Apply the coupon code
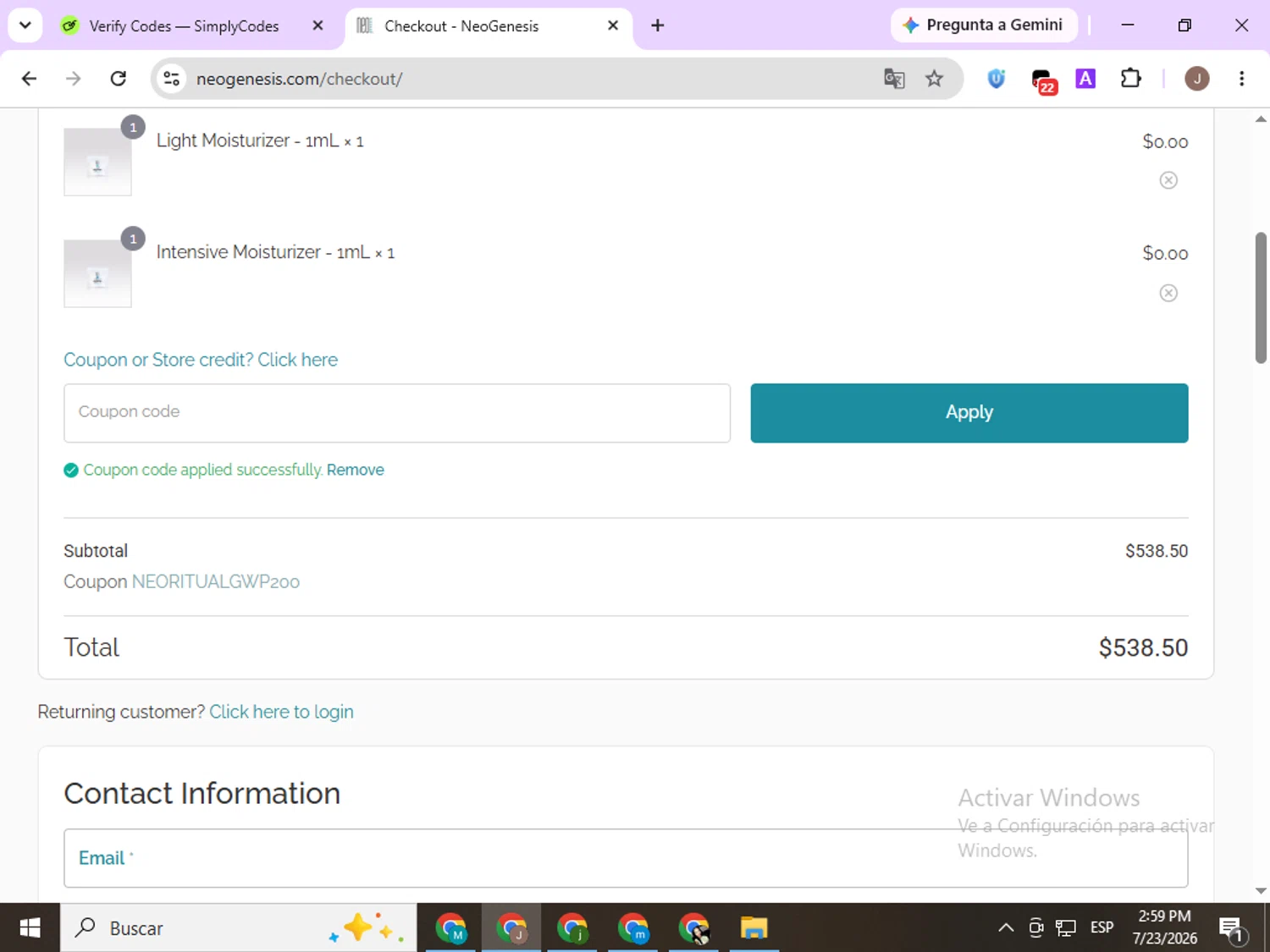This screenshot has width=1270, height=952. (969, 413)
